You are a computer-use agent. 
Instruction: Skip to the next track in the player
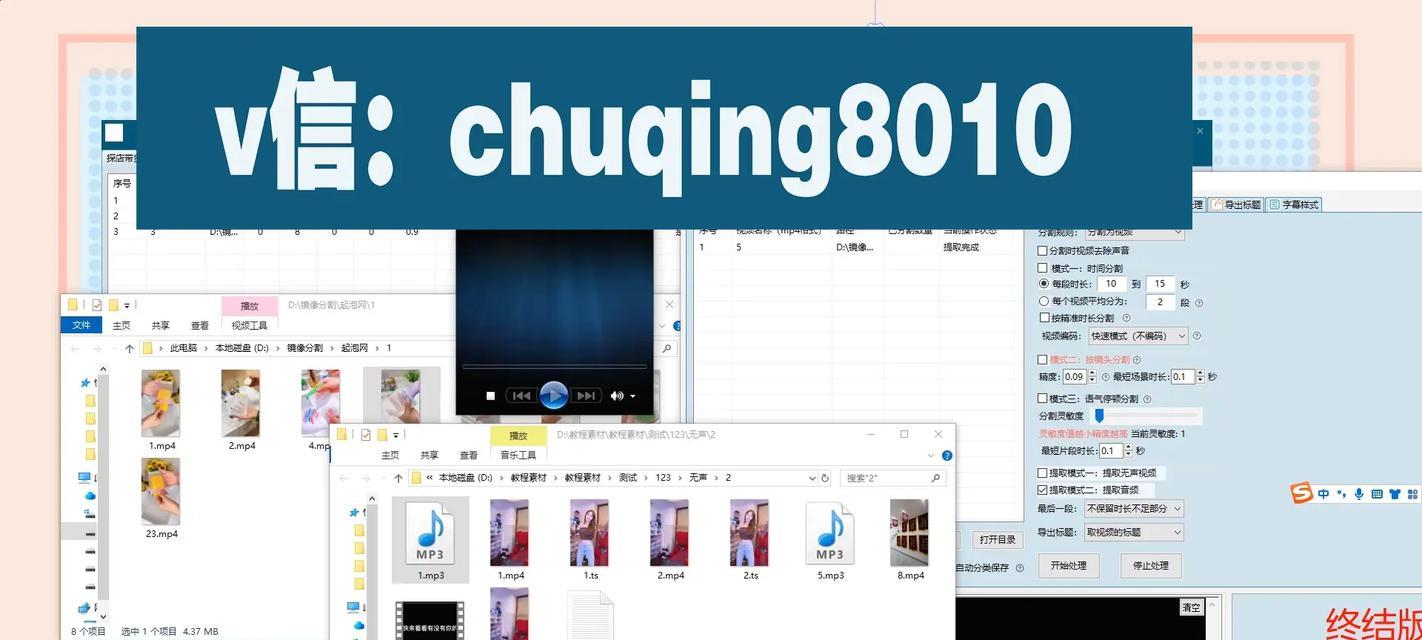tap(587, 396)
